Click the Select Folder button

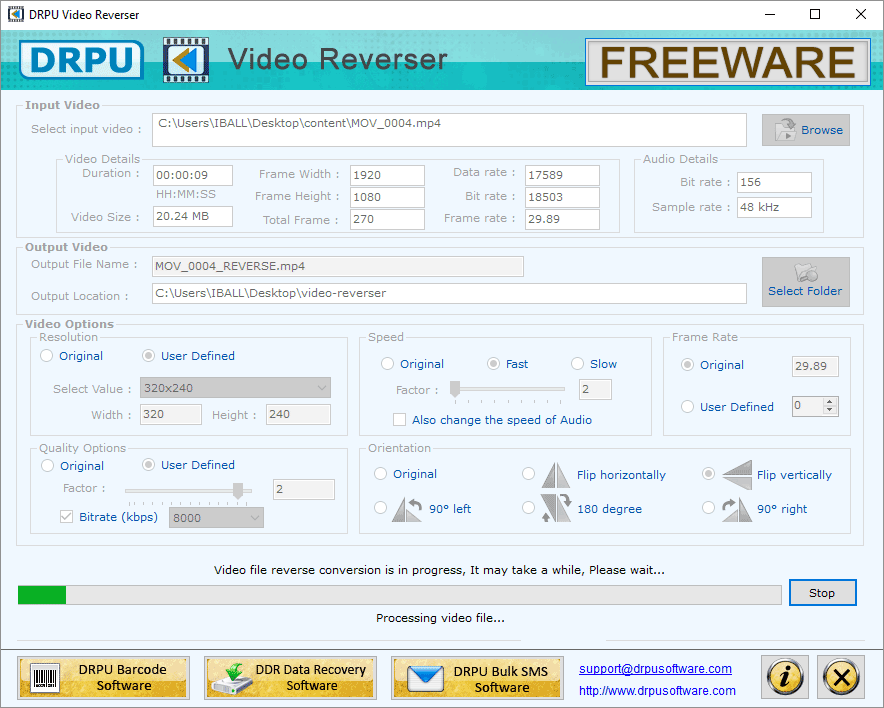click(806, 282)
